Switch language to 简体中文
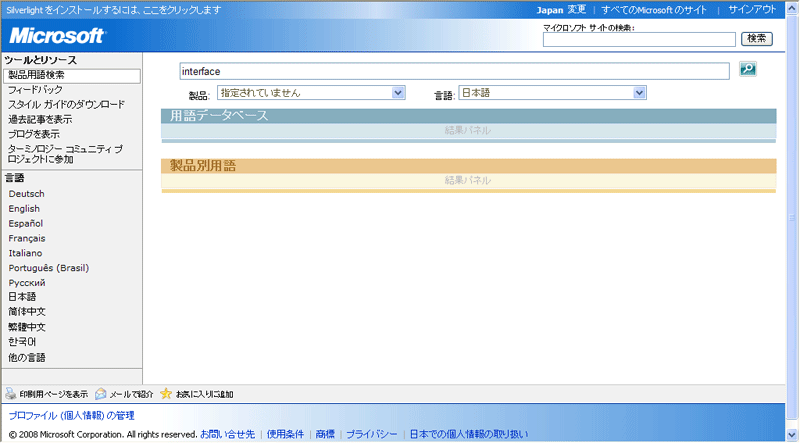Screen dimensions: 800x443 (x=27, y=312)
